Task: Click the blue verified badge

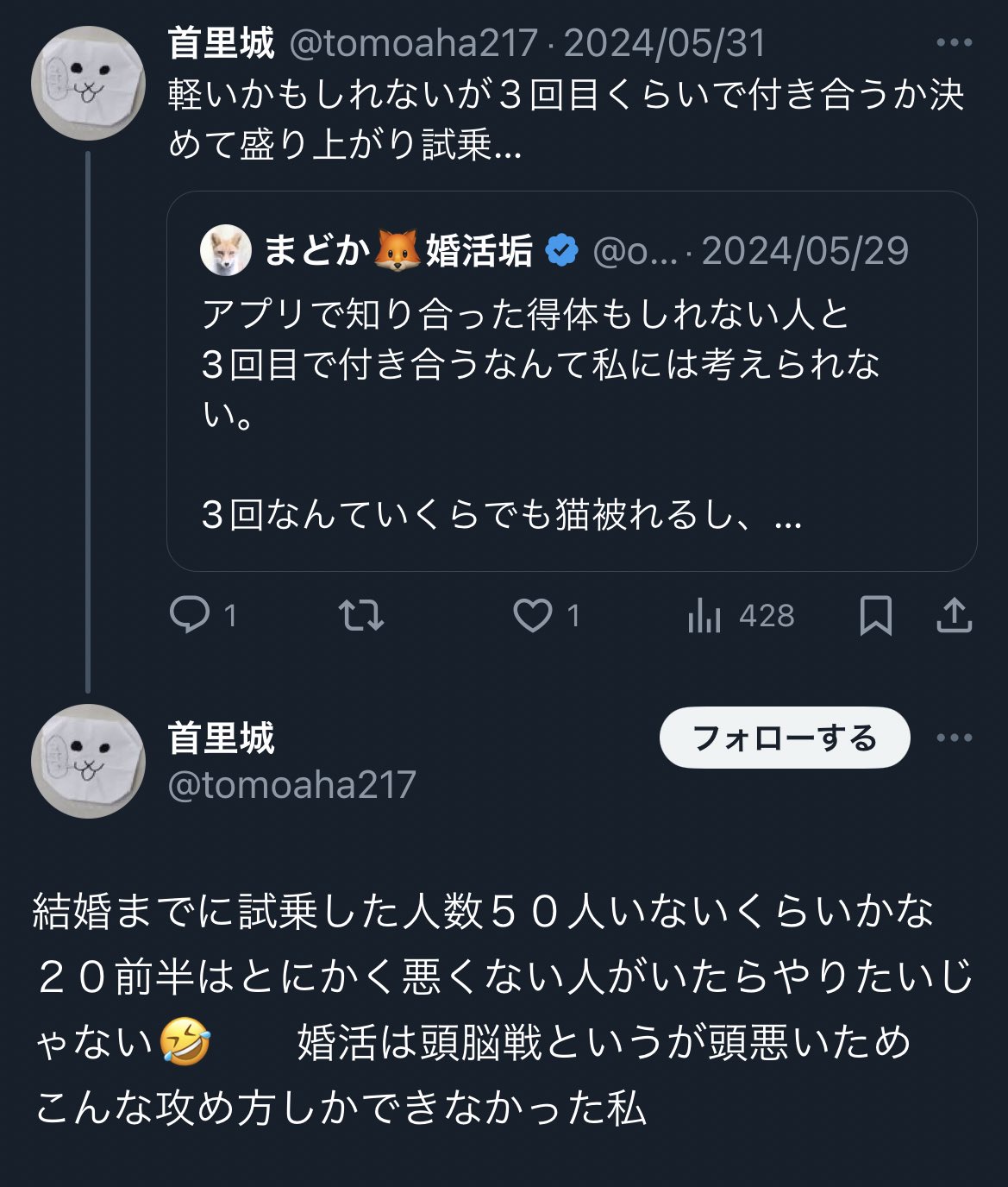Action: point(562,251)
